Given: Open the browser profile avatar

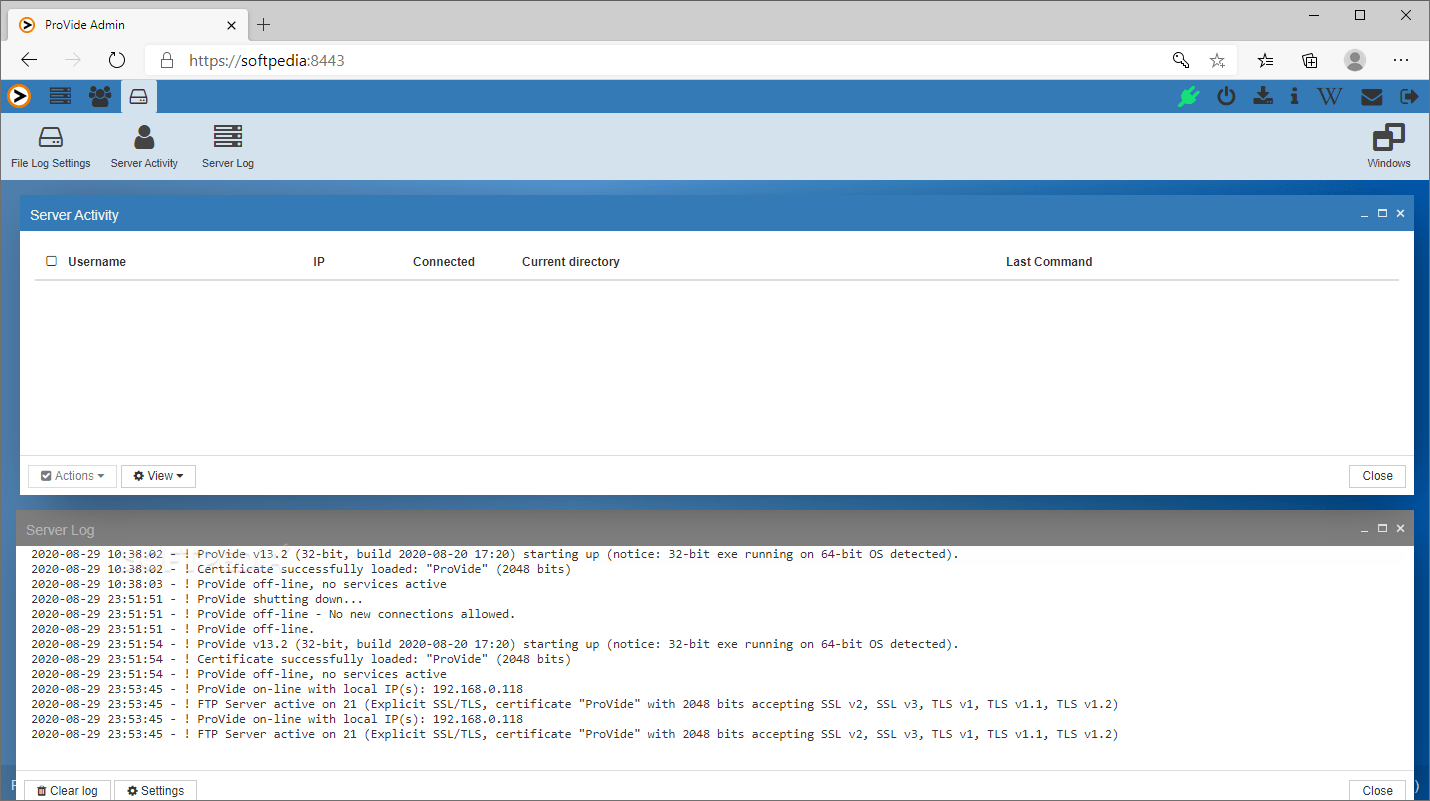Looking at the screenshot, I should [x=1355, y=60].
